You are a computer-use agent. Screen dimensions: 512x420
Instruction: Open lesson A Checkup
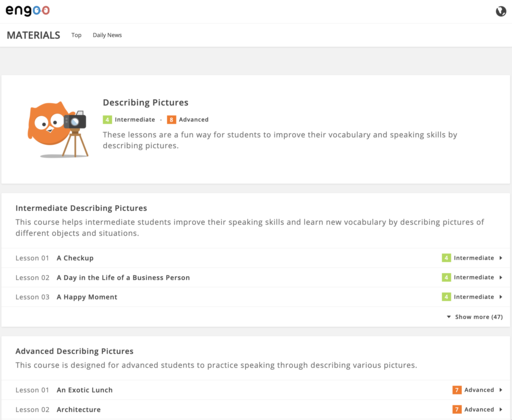[75, 258]
